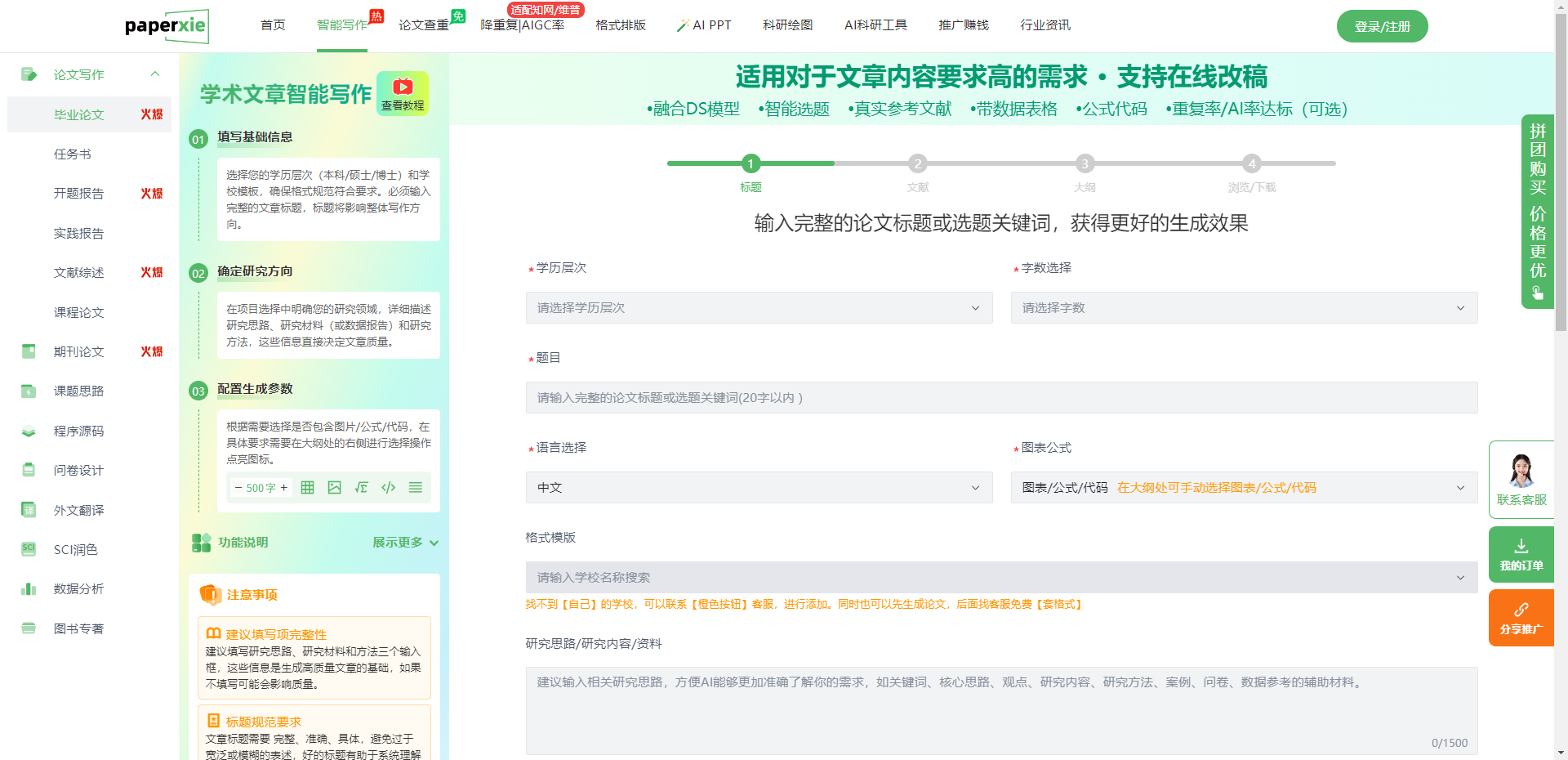The image size is (1568, 760).
Task: Increase word count with the plus stepper
Action: tap(283, 488)
